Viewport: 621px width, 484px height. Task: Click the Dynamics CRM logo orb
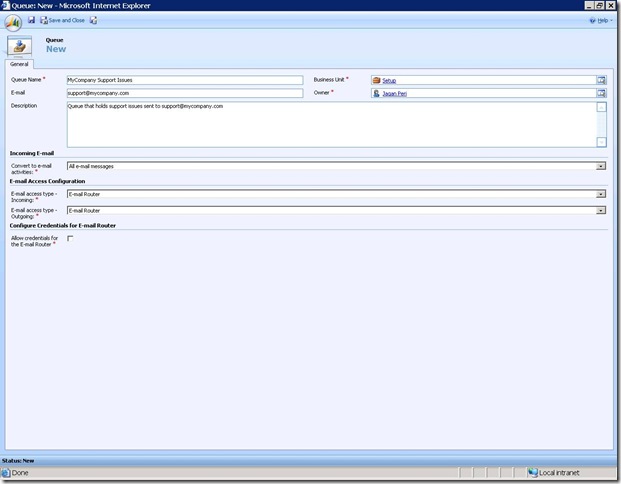13,22
